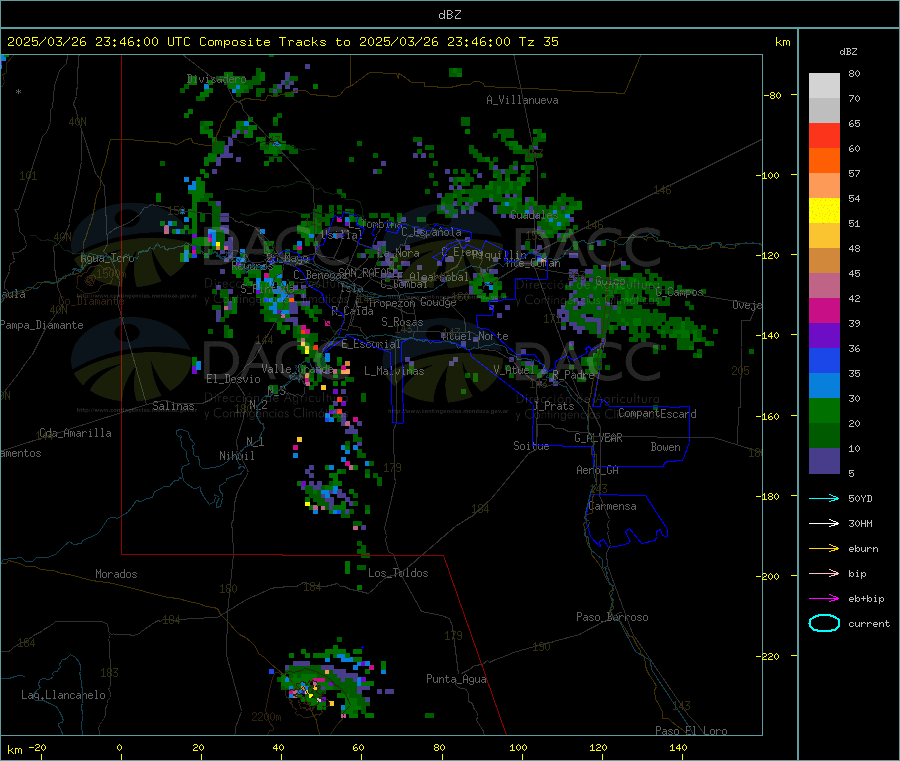Click the J_Prats place label
Image resolution: width=900 pixels, height=761 pixels.
pyautogui.click(x=554, y=406)
